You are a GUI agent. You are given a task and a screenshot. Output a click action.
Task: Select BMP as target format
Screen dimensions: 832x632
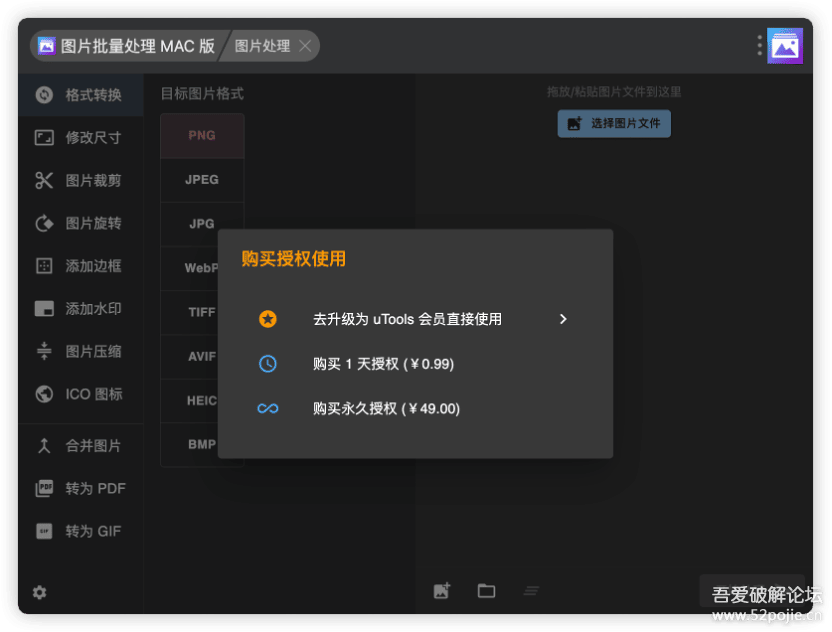[189, 444]
